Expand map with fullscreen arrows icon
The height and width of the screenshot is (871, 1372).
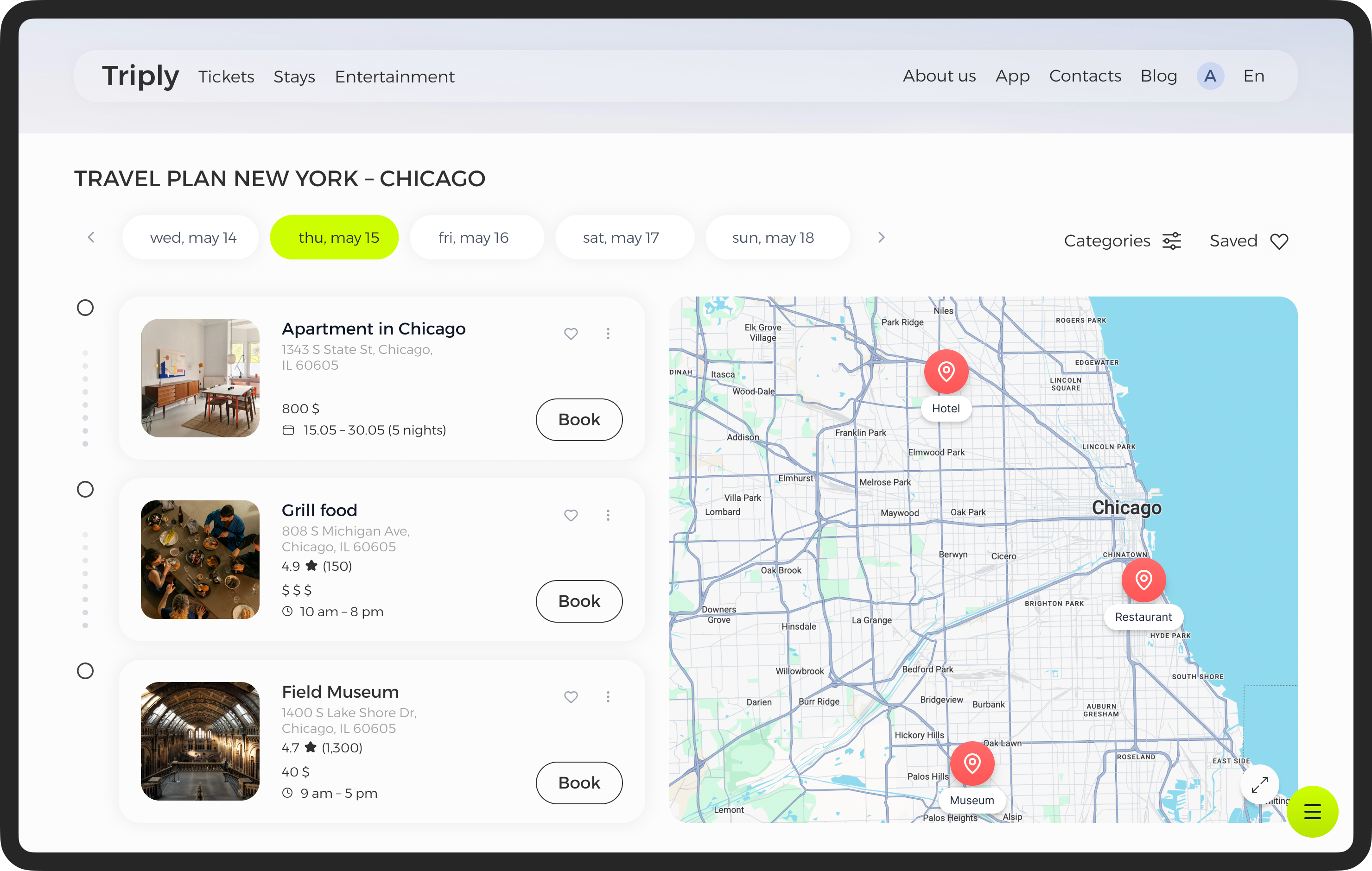[1259, 785]
